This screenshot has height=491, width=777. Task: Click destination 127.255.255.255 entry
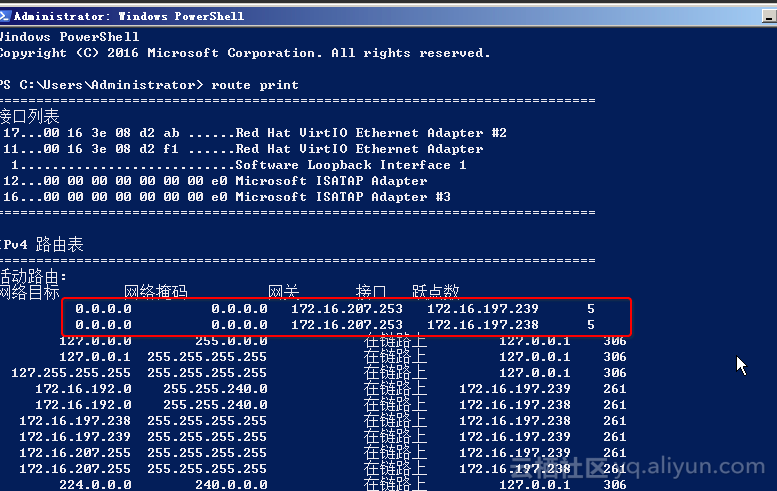pos(71,373)
